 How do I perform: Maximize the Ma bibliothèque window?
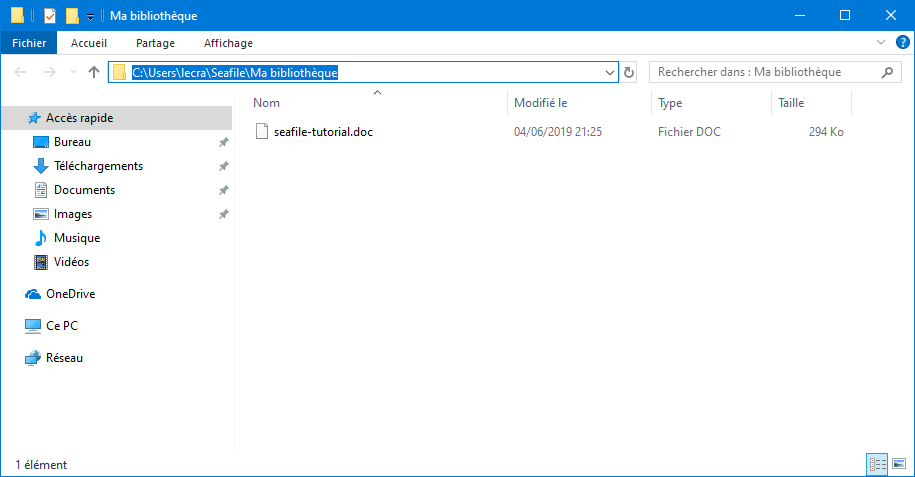[x=845, y=15]
